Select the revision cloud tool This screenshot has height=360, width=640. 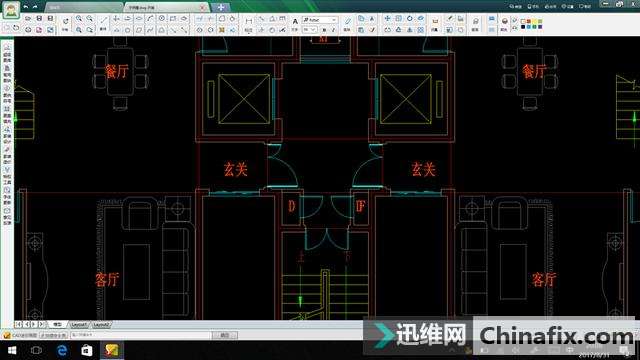(x=184, y=18)
